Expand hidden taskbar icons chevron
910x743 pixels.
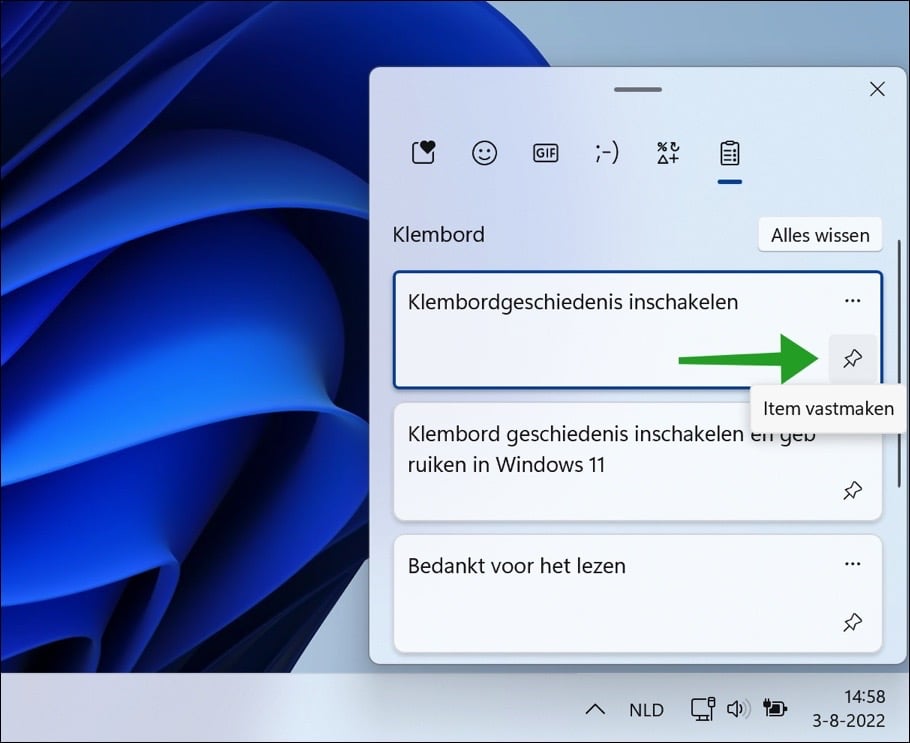[x=595, y=709]
